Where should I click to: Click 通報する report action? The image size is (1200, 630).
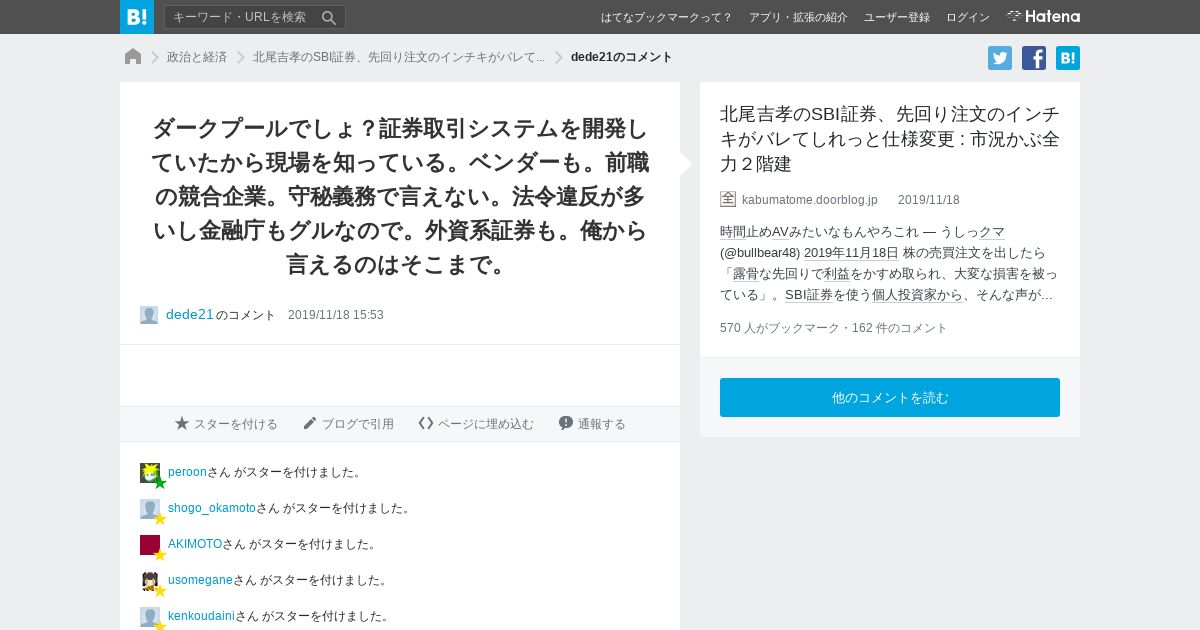pos(592,424)
